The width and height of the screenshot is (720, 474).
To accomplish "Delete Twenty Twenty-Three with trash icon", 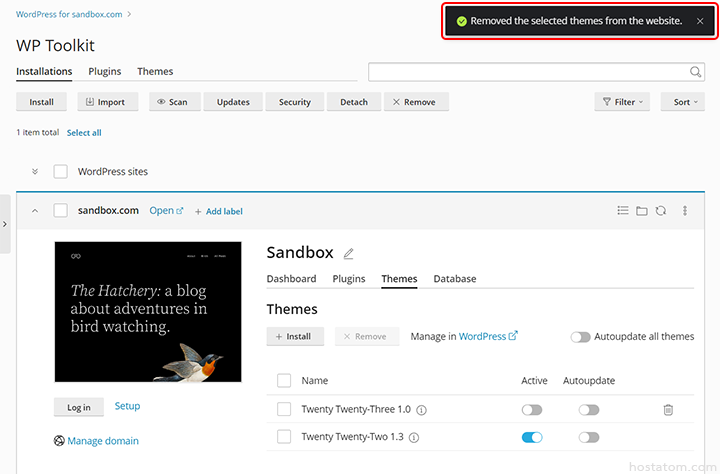I will [x=668, y=410].
